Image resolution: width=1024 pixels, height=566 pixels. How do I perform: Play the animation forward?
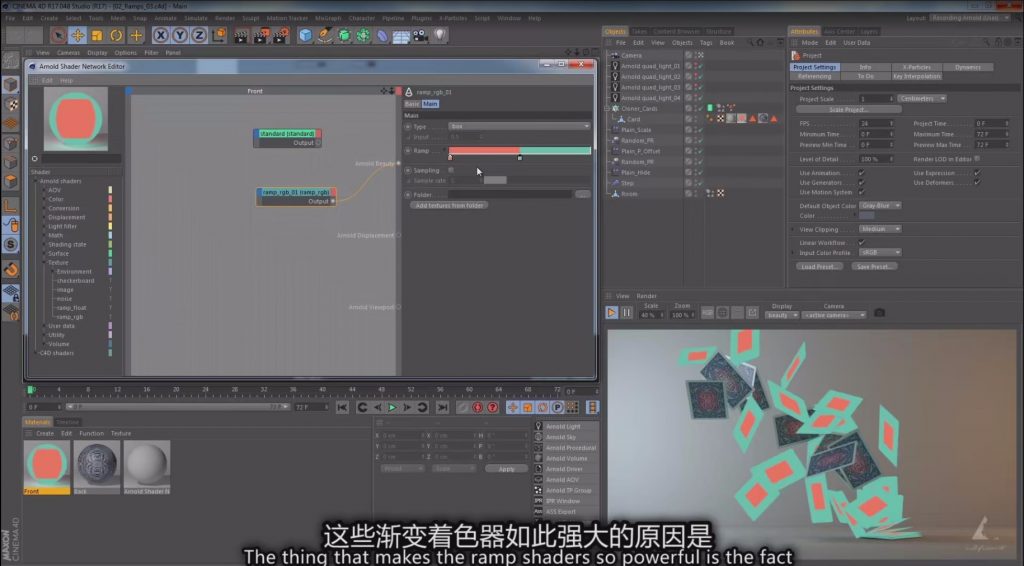pos(392,407)
